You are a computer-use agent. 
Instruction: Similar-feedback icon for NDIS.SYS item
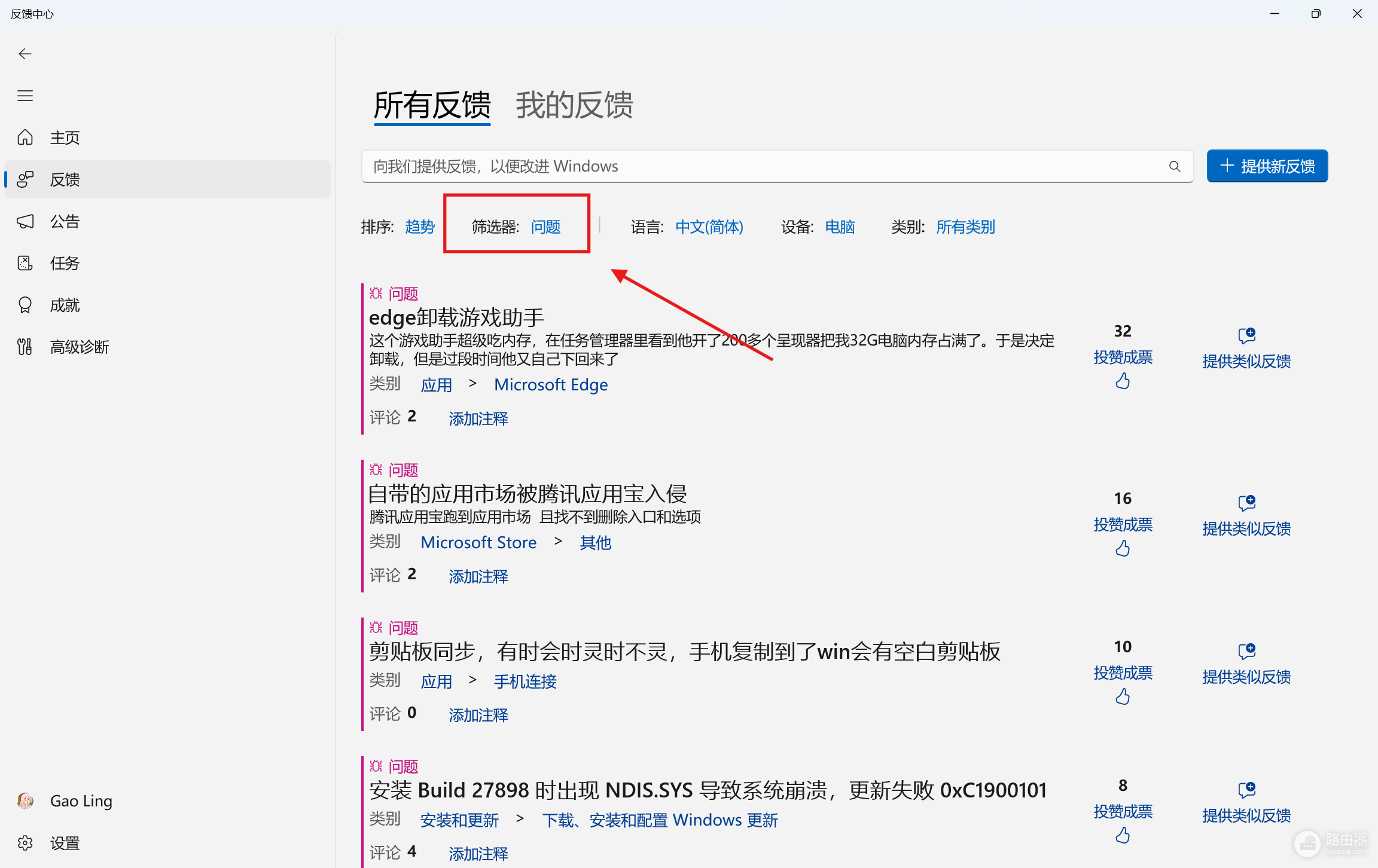coord(1247,790)
